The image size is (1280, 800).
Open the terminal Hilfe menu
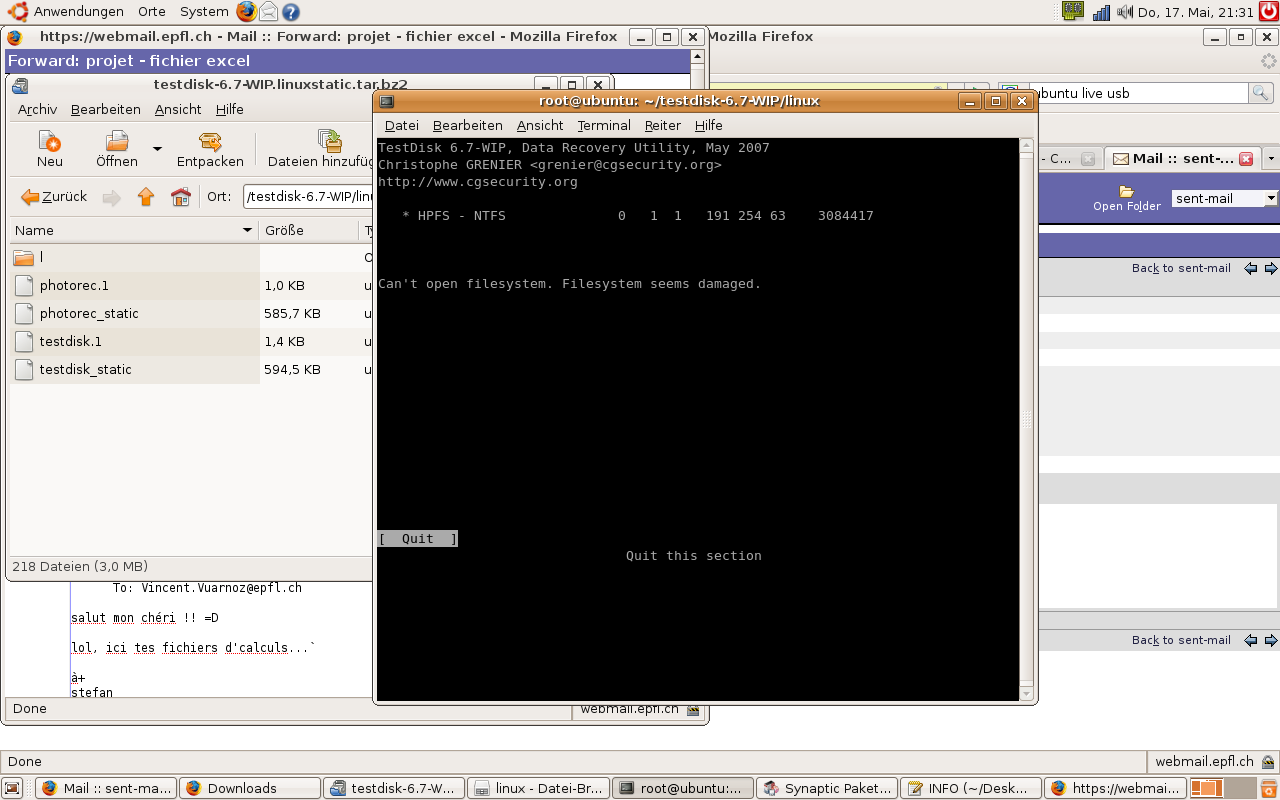(x=708, y=126)
